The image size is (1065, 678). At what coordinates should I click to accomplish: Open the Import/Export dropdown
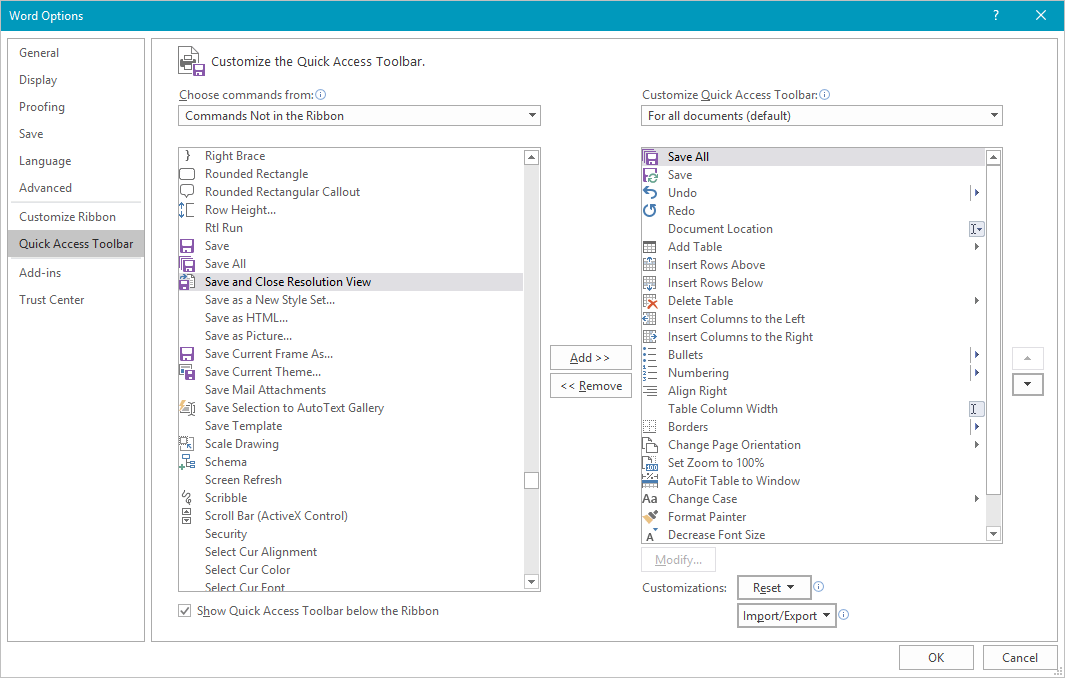(787, 615)
